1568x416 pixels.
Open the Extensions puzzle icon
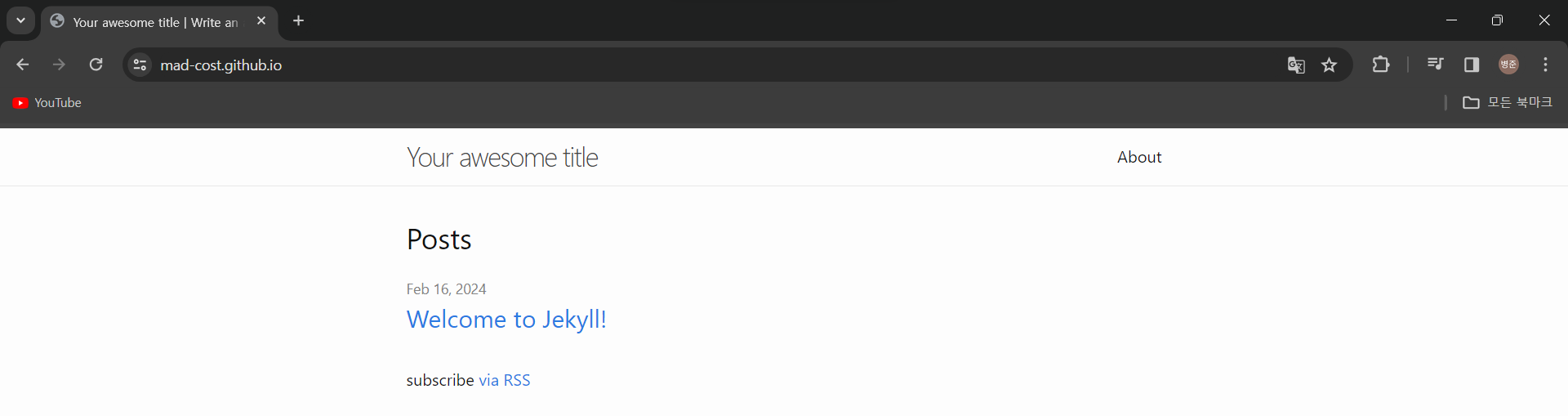[x=1381, y=65]
